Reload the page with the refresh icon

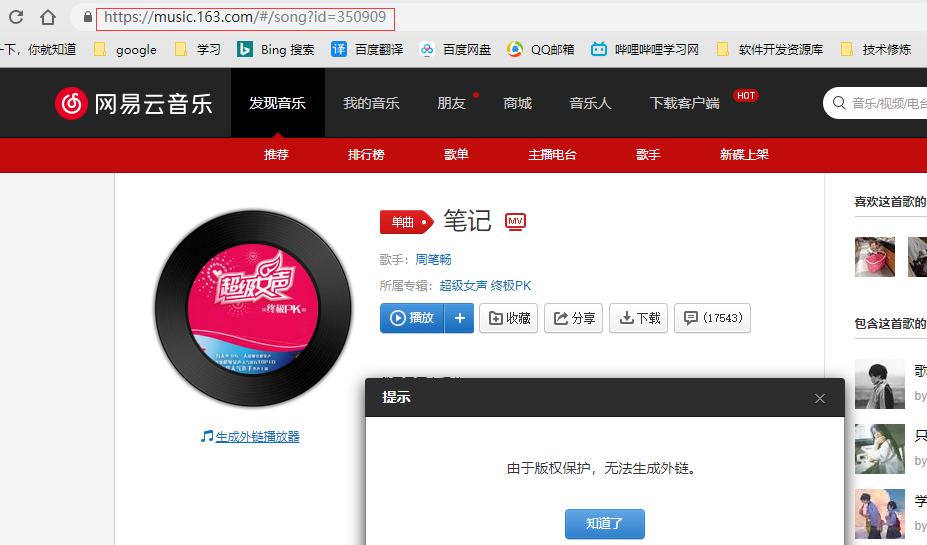tap(16, 17)
